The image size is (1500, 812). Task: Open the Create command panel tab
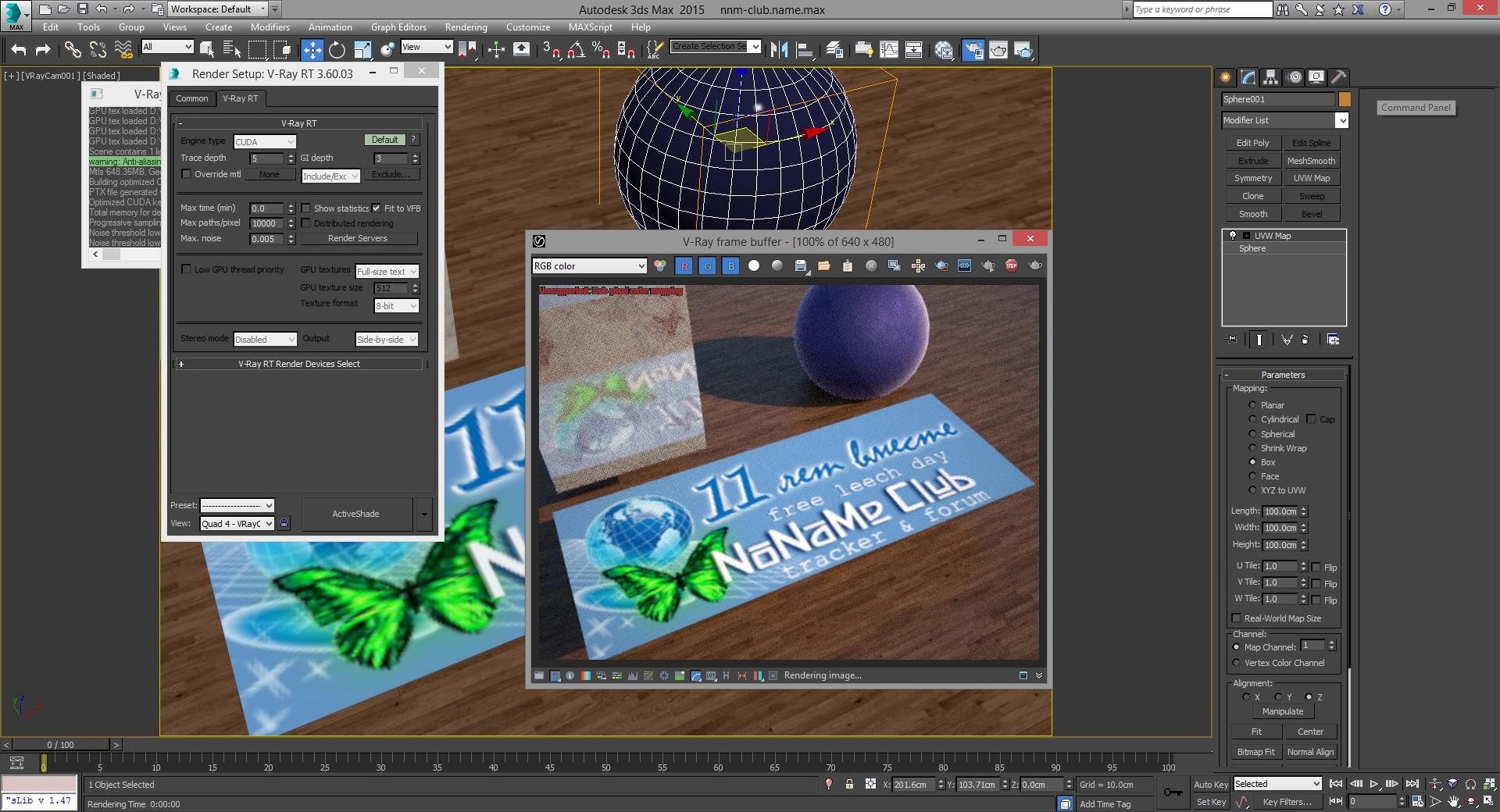coord(1225,77)
